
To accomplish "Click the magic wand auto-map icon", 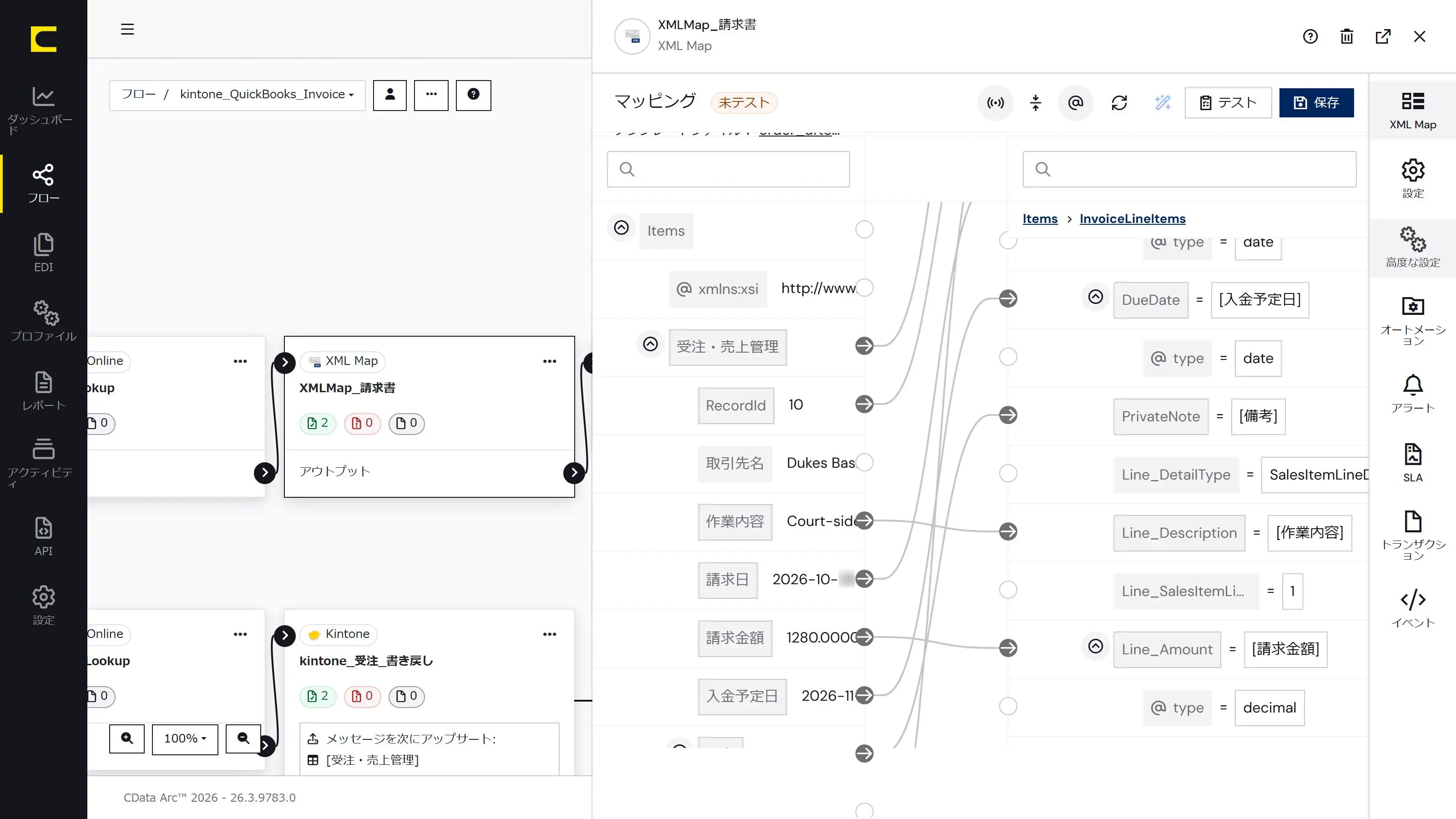I will 1163,103.
